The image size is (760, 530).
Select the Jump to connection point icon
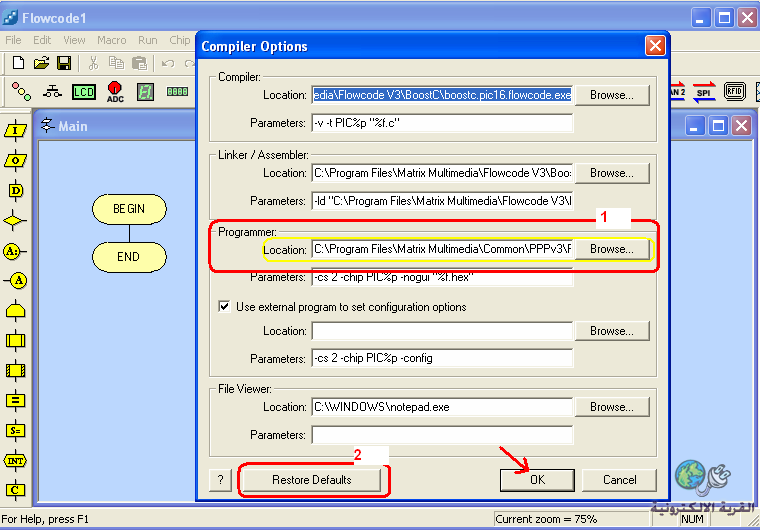[x=16, y=281]
